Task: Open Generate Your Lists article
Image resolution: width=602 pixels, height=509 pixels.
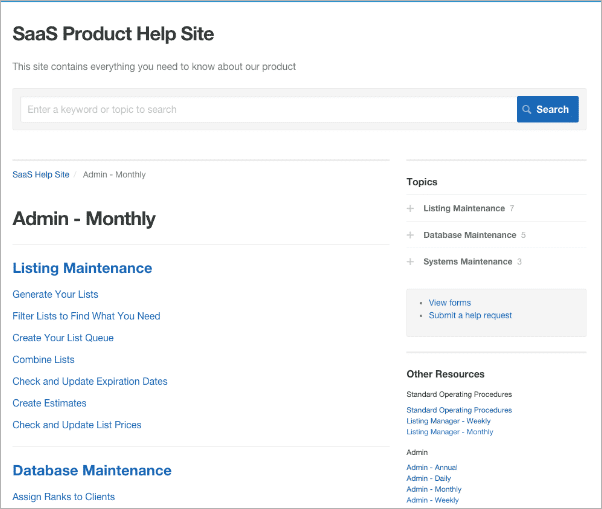Action: coord(55,294)
